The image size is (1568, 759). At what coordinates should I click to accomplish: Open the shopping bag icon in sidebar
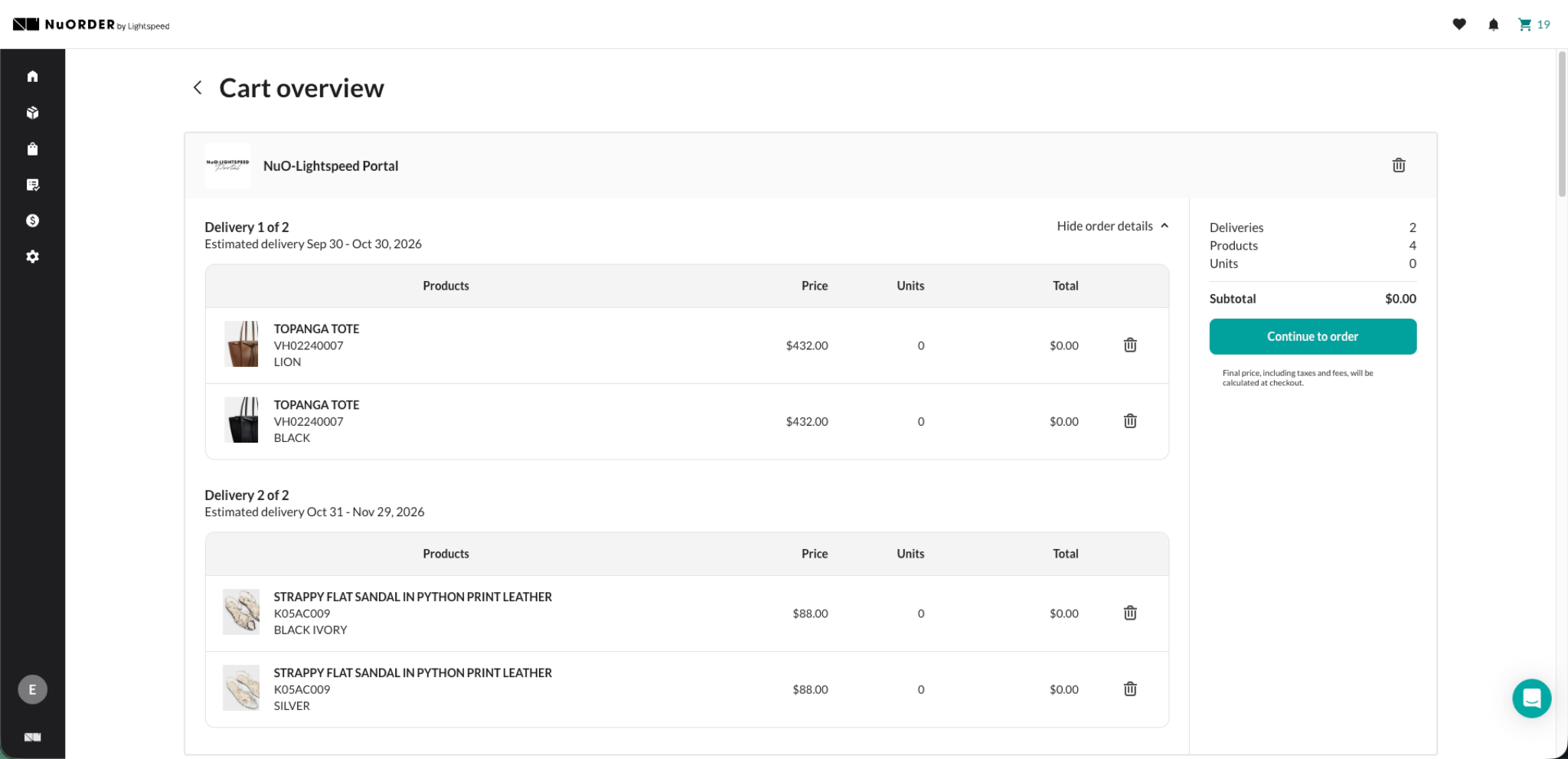tap(32, 149)
